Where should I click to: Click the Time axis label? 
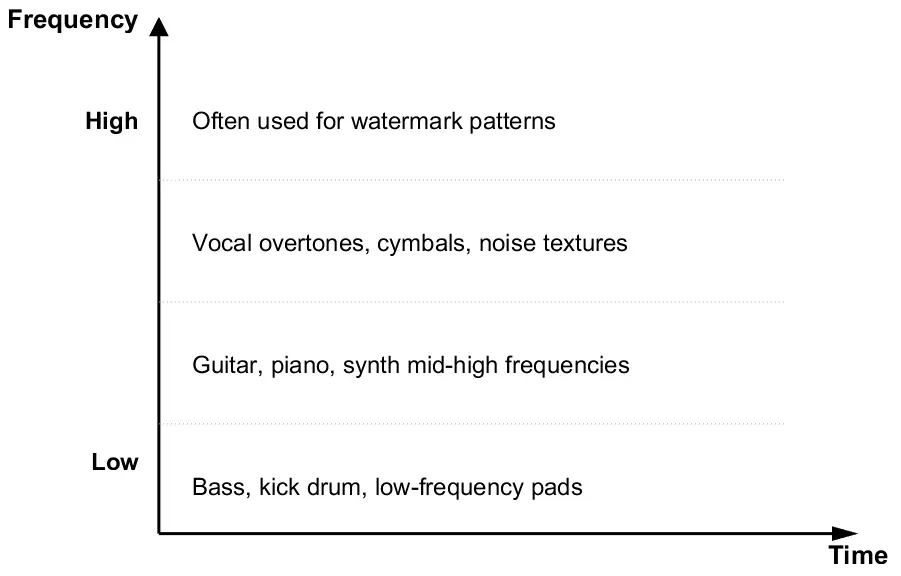pos(858,556)
